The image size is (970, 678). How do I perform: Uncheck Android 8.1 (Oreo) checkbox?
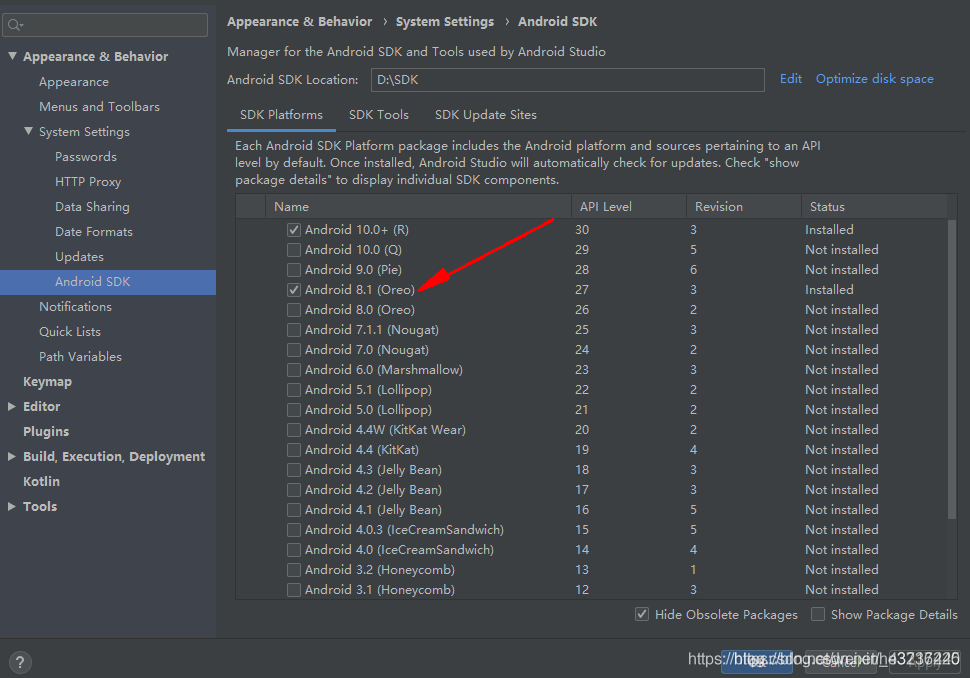click(x=294, y=290)
